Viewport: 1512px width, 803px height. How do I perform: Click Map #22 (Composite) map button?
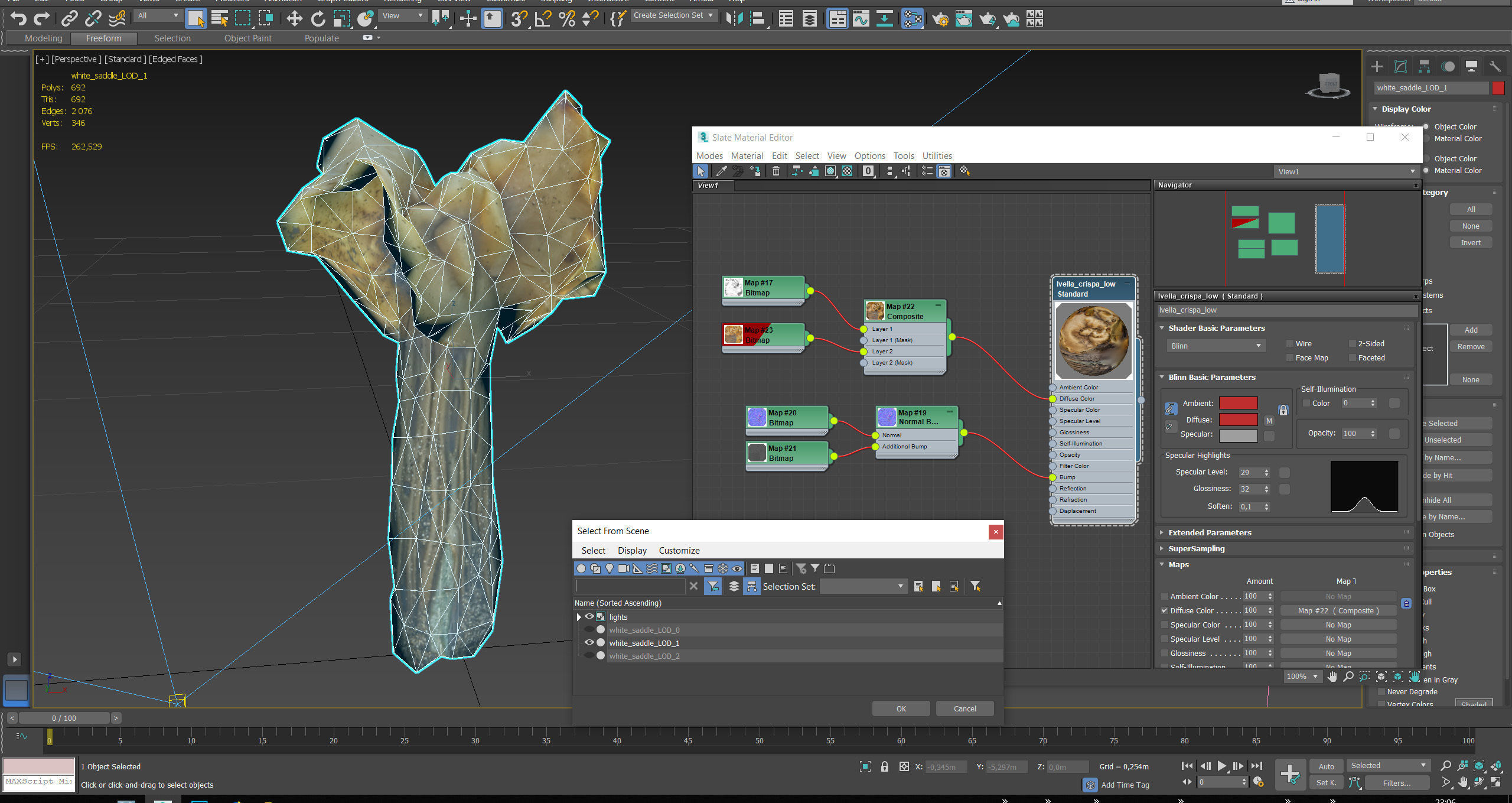pos(1338,610)
